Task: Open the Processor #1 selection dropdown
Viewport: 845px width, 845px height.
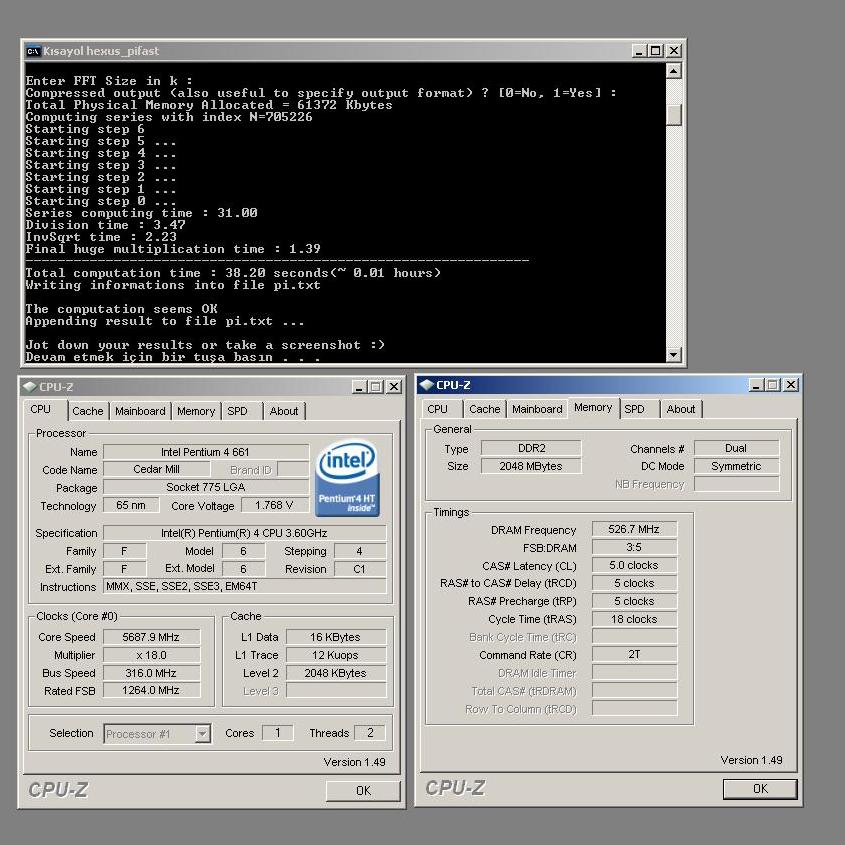Action: pos(203,733)
